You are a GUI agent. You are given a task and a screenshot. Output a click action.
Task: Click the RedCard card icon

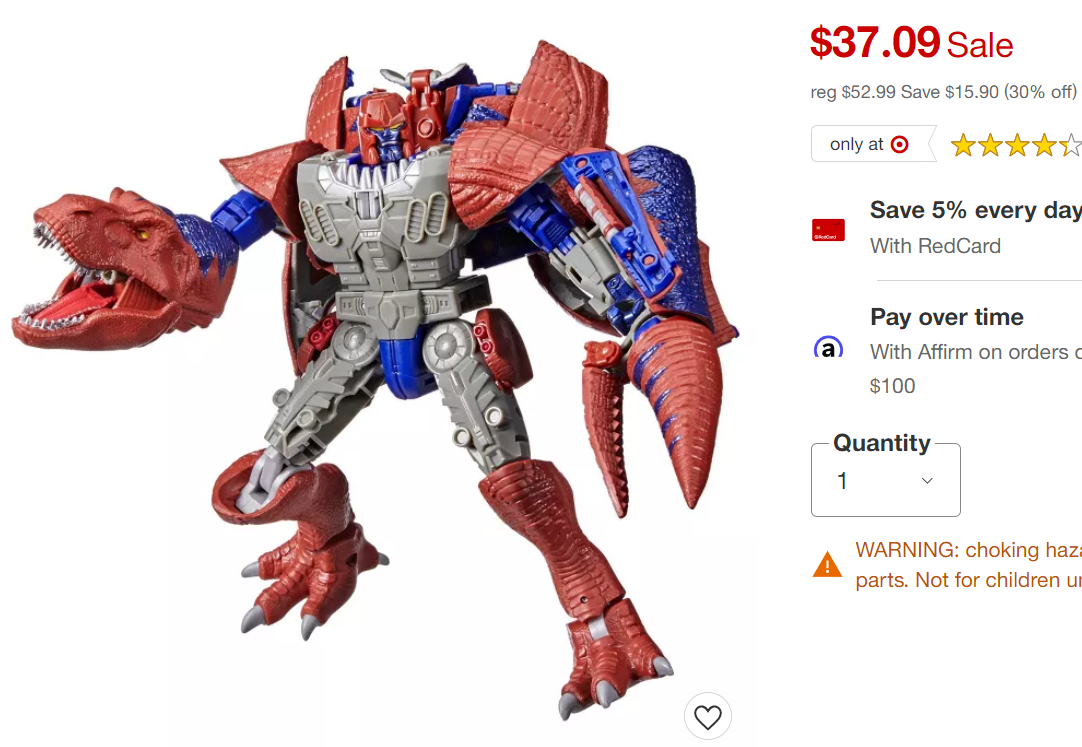828,230
